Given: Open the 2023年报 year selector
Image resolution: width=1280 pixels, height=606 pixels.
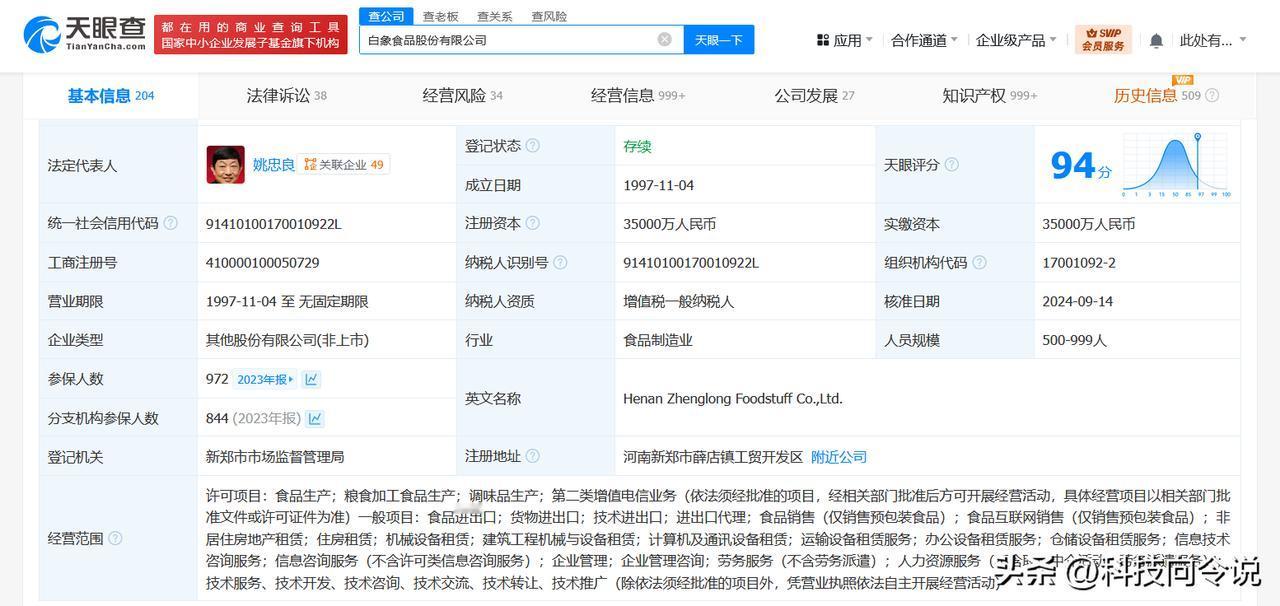Looking at the screenshot, I should click(x=266, y=379).
